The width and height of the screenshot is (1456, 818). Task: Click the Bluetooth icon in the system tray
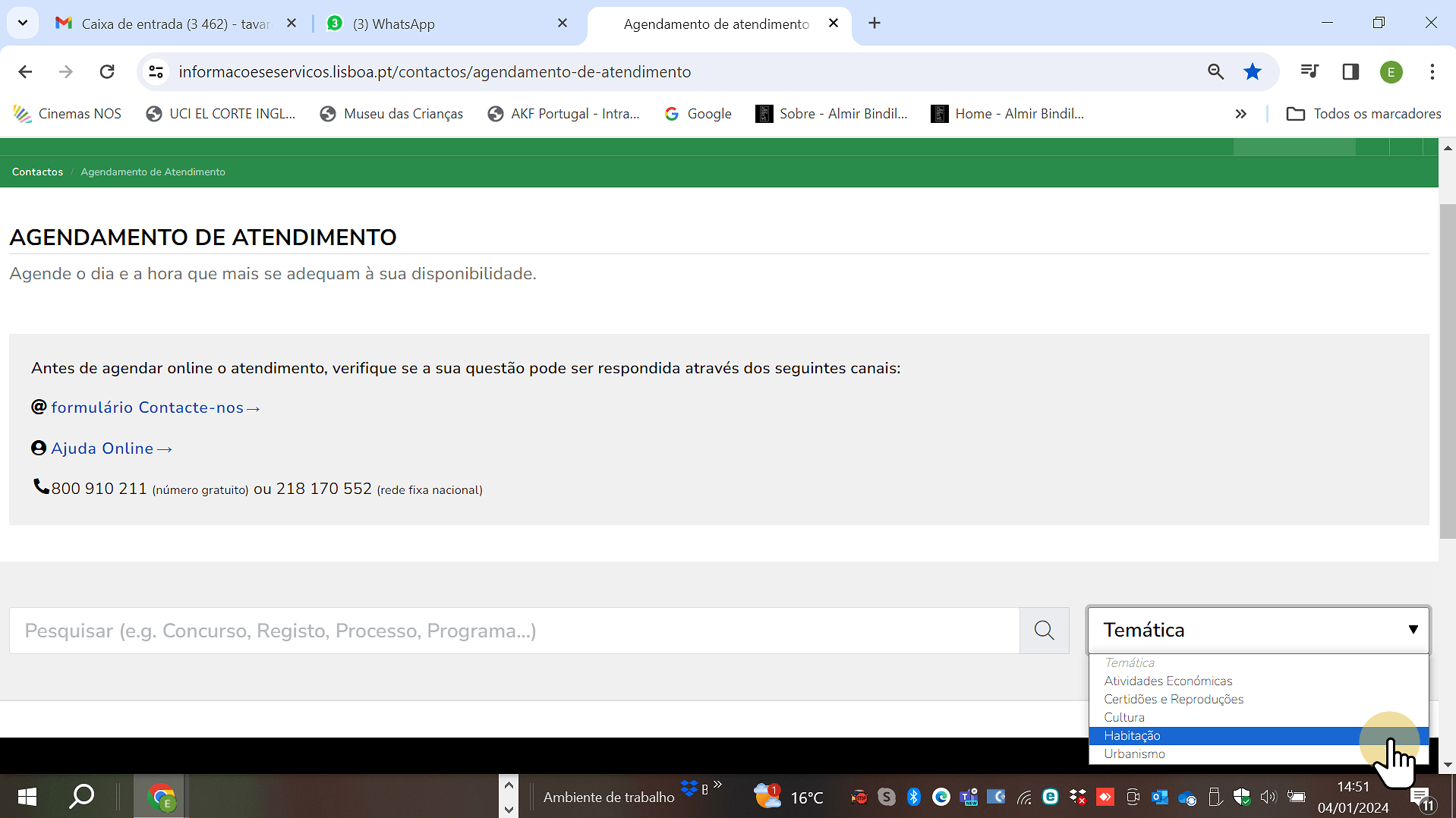click(x=913, y=797)
